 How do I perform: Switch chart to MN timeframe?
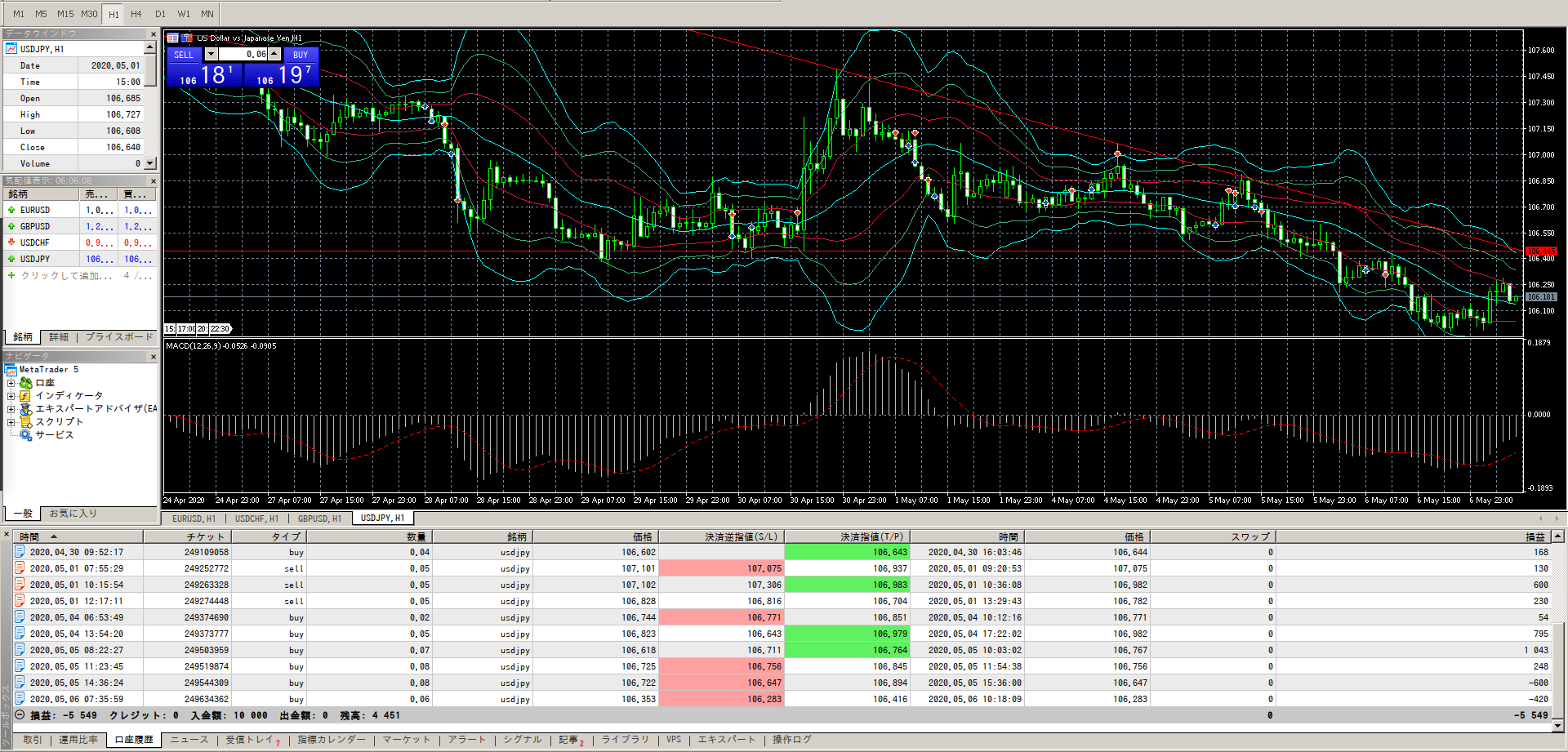pyautogui.click(x=207, y=14)
